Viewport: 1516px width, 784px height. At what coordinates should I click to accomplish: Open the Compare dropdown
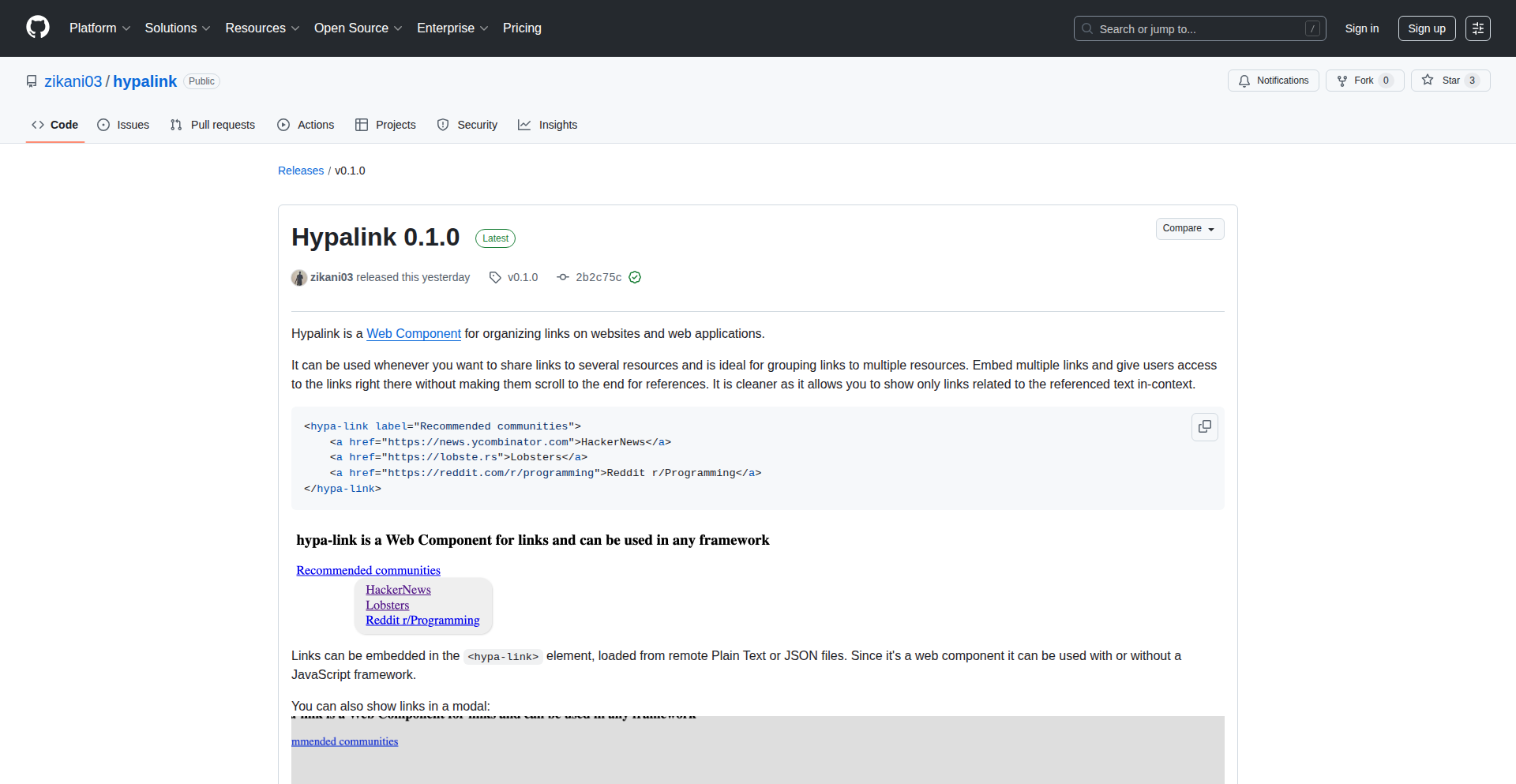[x=1190, y=229]
